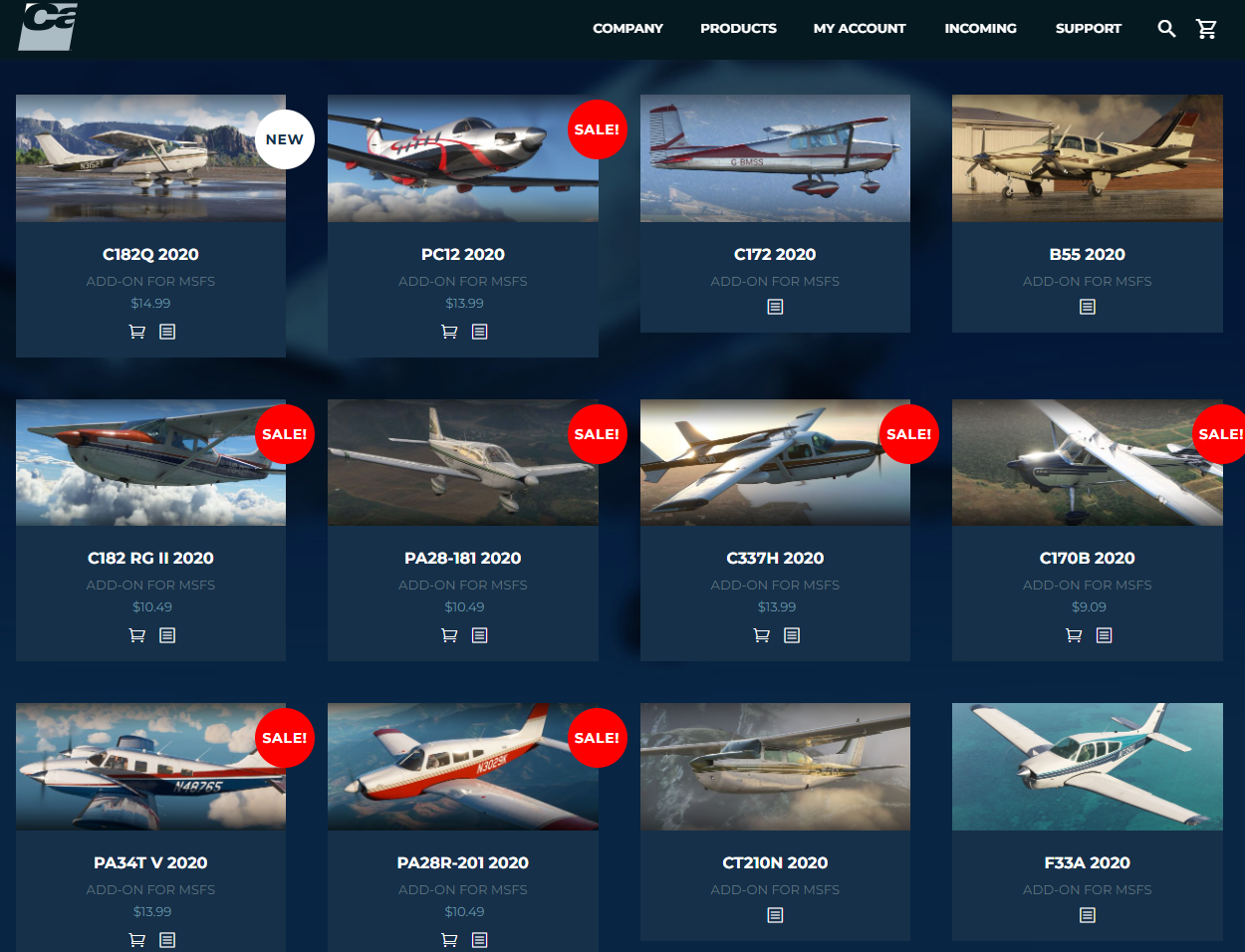Add PA34T V 2020 to cart
The image size is (1245, 952).
point(137,940)
